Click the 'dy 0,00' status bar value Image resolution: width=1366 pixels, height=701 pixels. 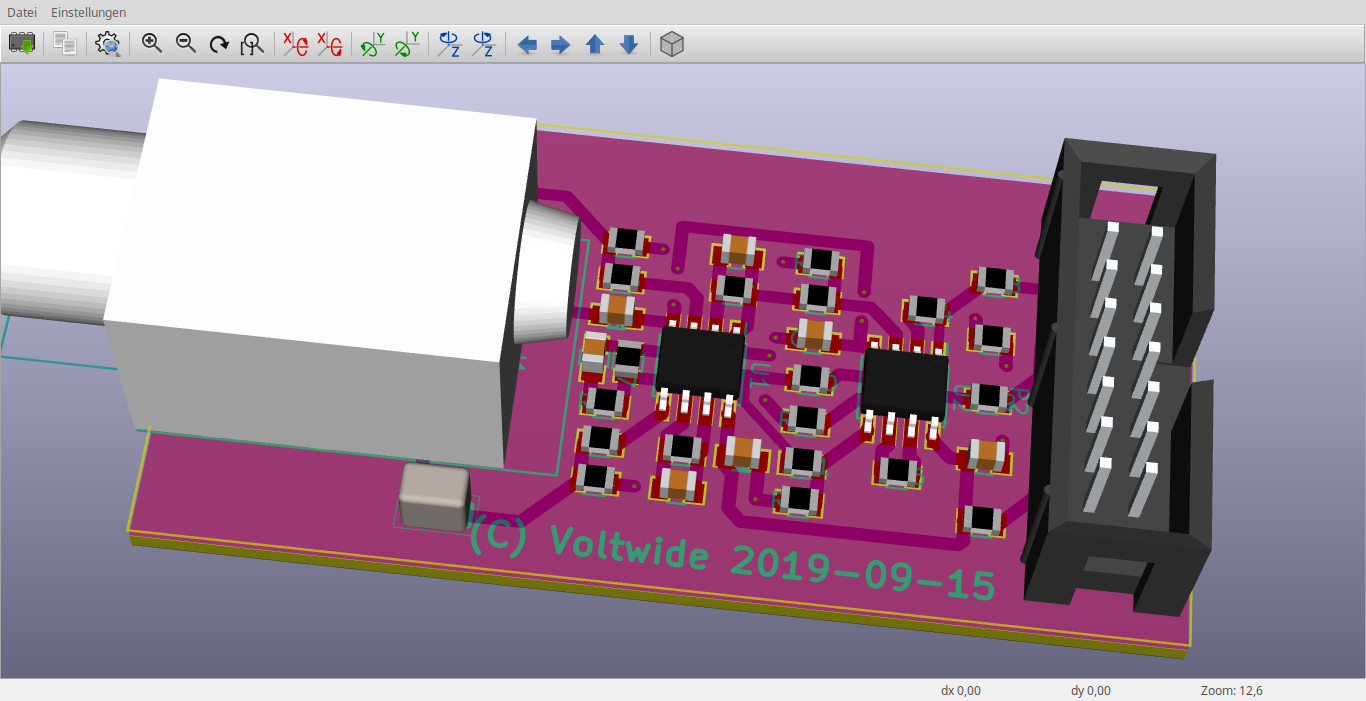click(x=1090, y=690)
